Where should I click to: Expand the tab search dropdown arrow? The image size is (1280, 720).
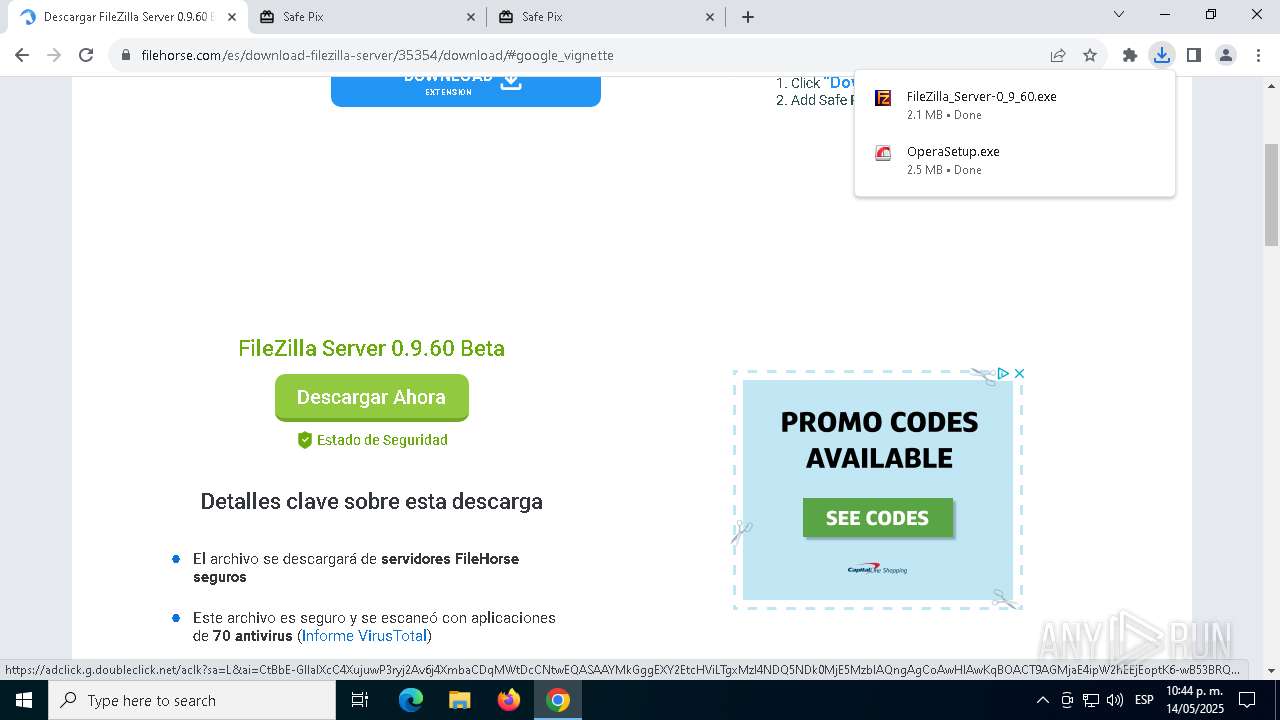tap(1119, 15)
